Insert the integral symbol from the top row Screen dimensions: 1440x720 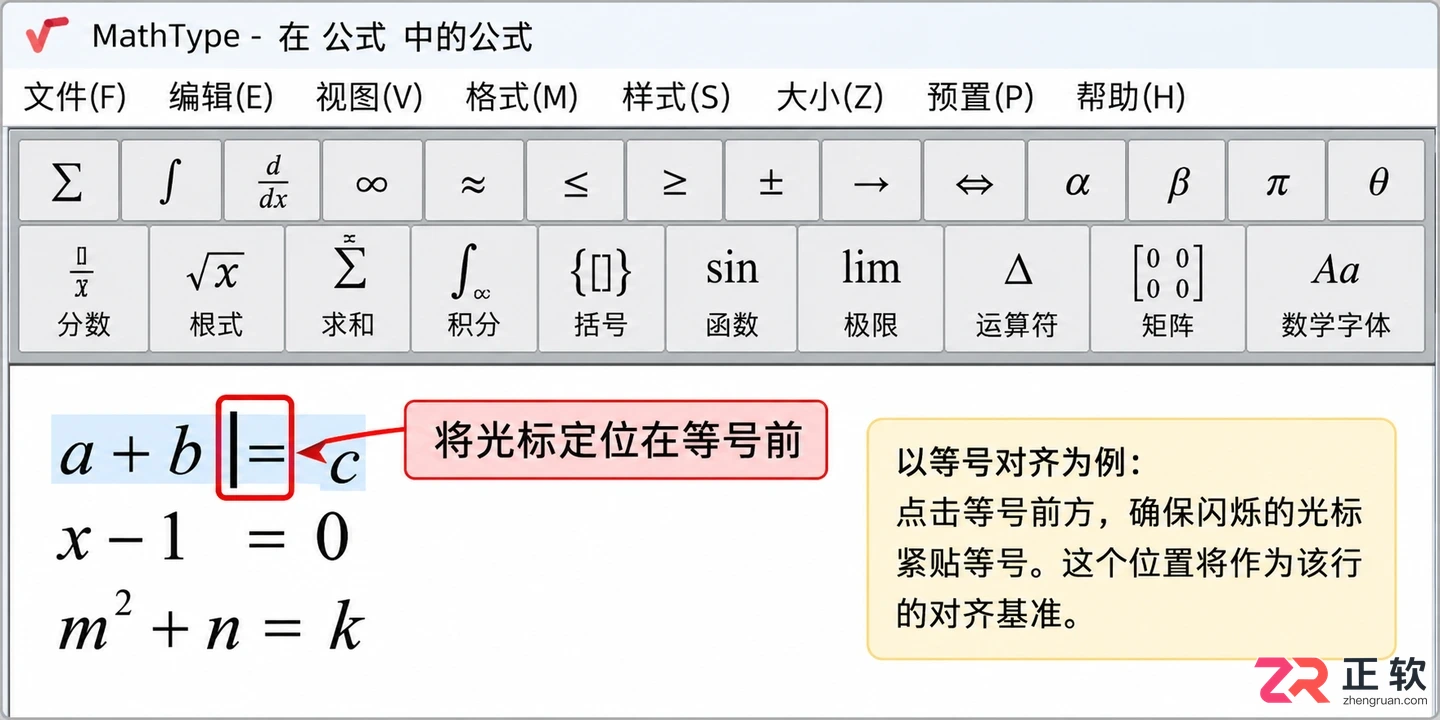171,181
